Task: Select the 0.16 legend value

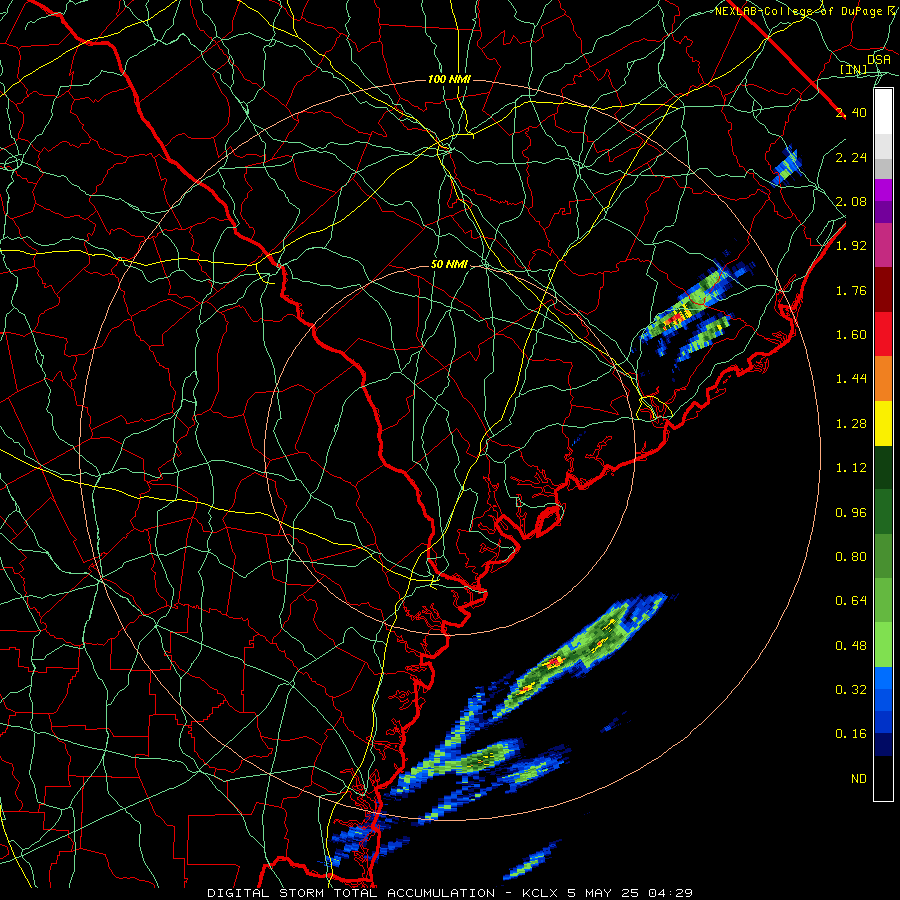Action: pos(851,734)
